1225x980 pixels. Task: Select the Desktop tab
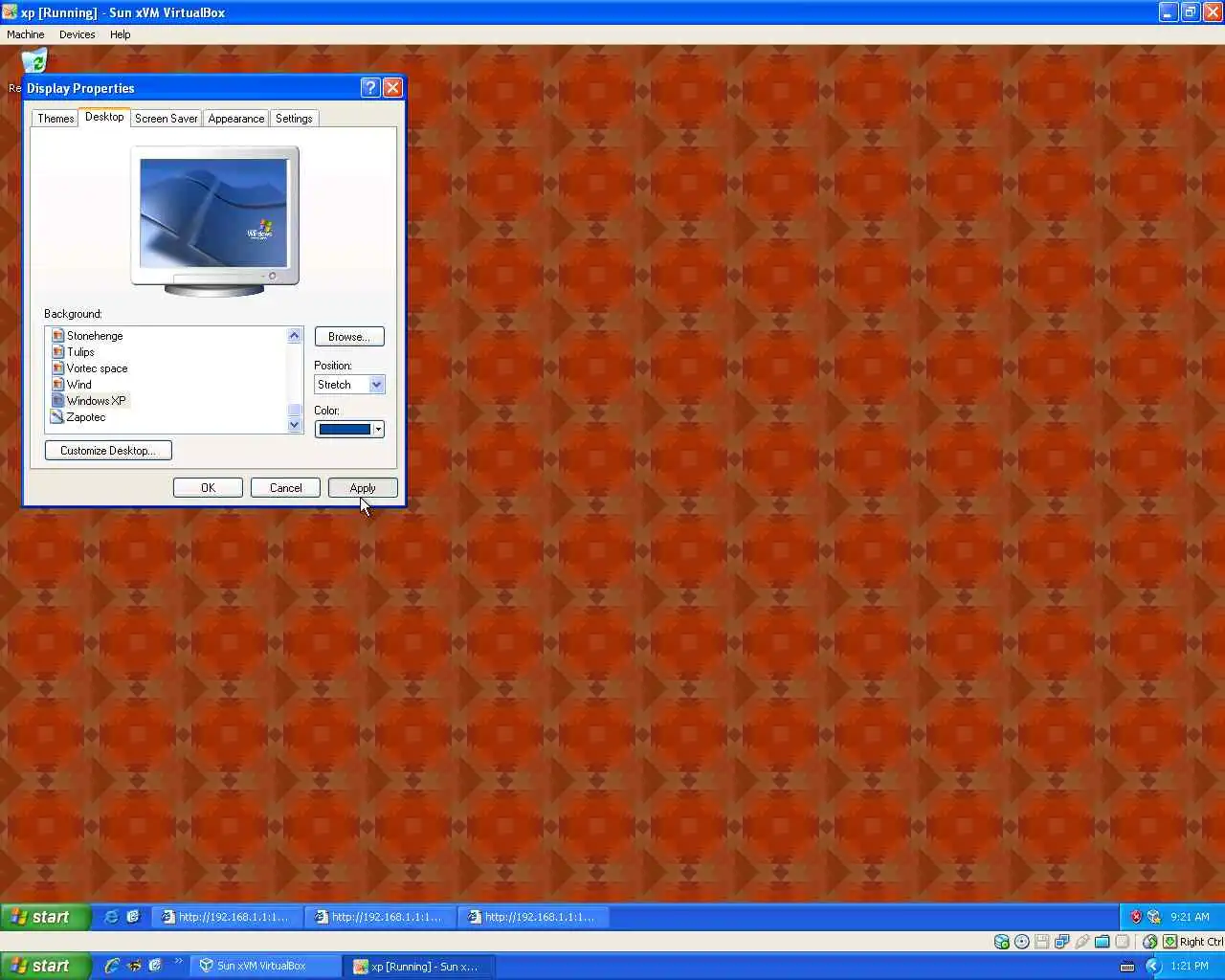(104, 117)
